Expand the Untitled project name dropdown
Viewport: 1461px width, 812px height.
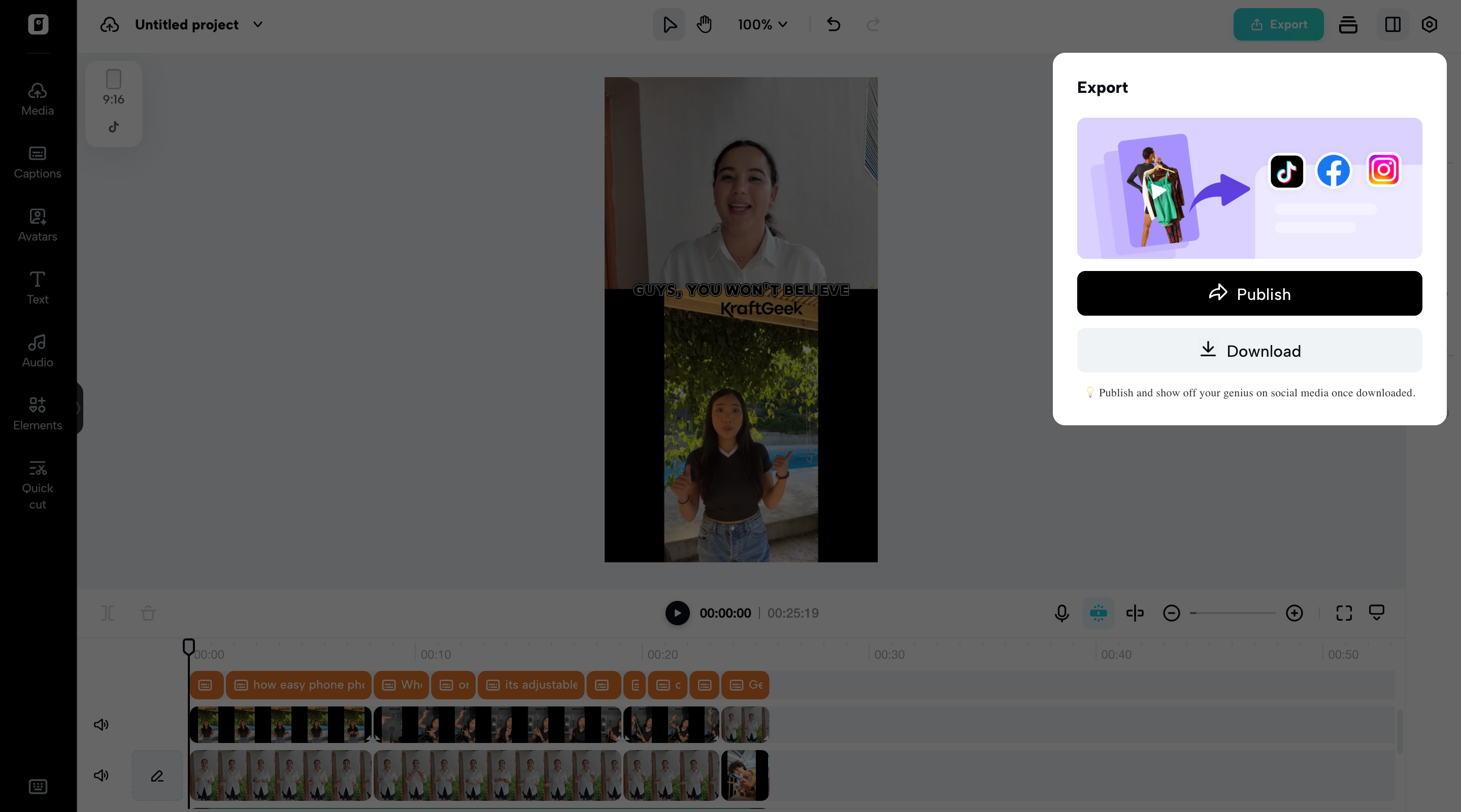[258, 24]
